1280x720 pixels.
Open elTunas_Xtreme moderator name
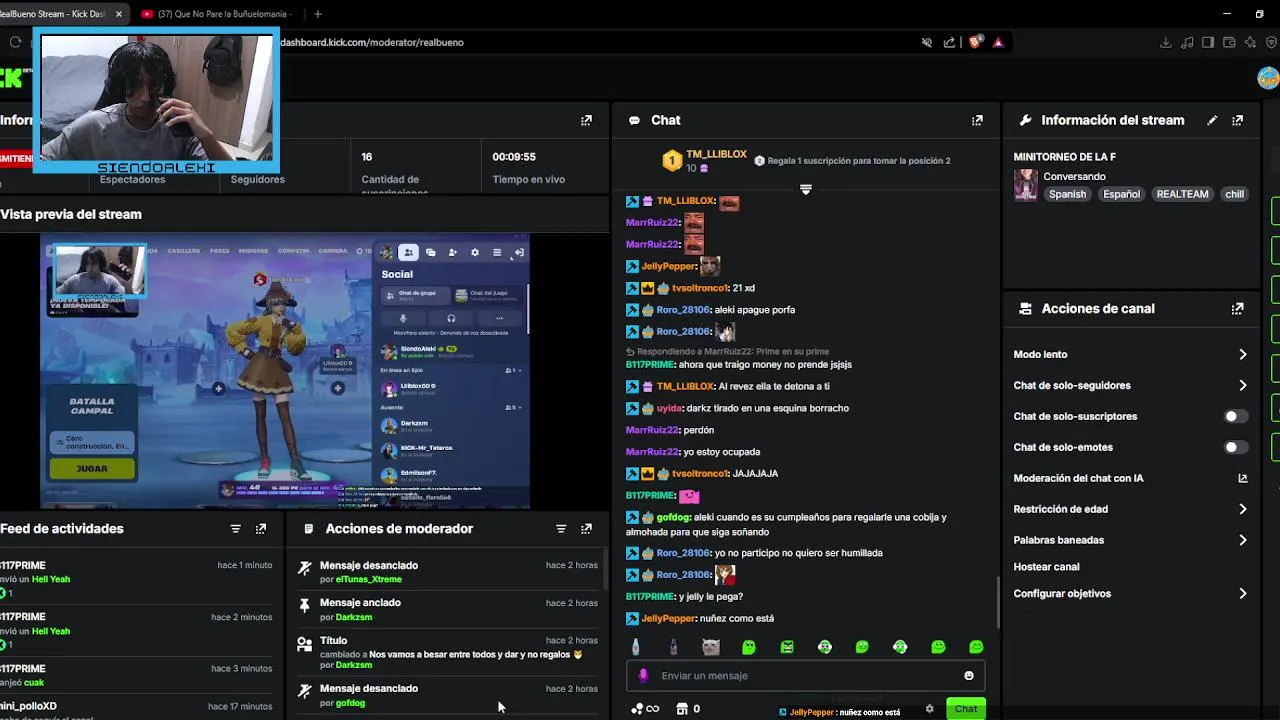369,580
